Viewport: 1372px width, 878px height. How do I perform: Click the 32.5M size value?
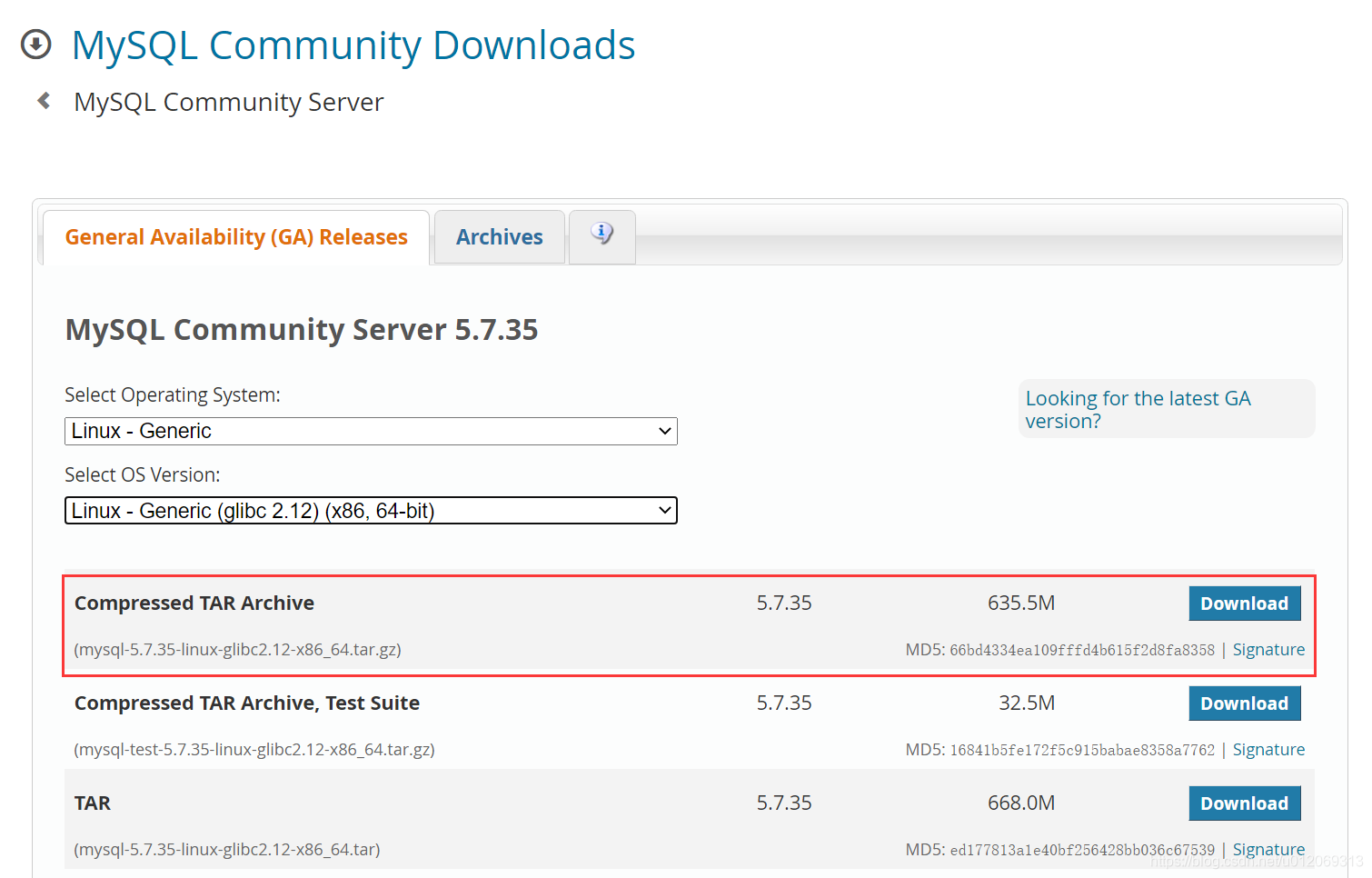(x=1027, y=703)
